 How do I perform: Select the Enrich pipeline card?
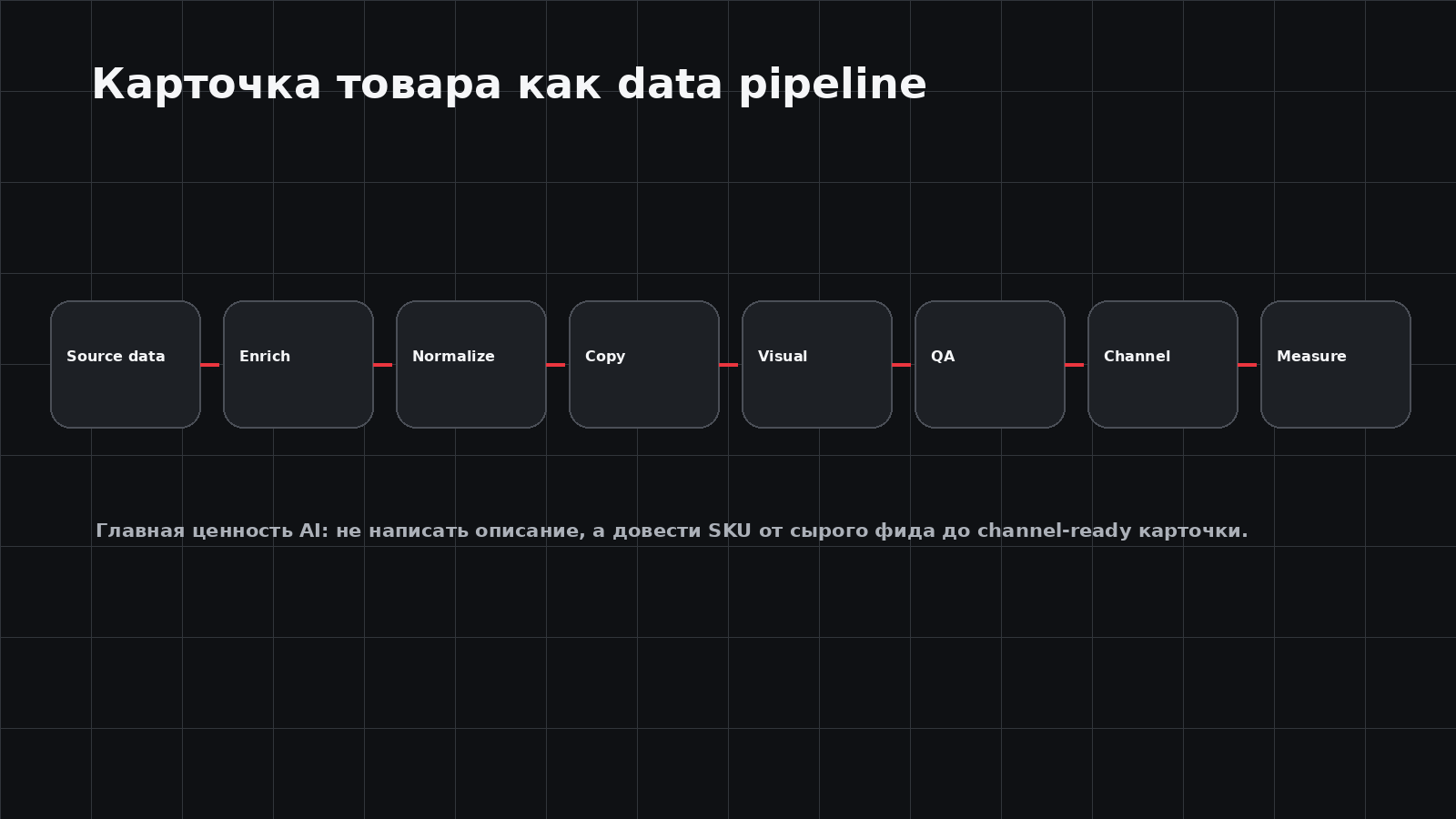click(298, 364)
